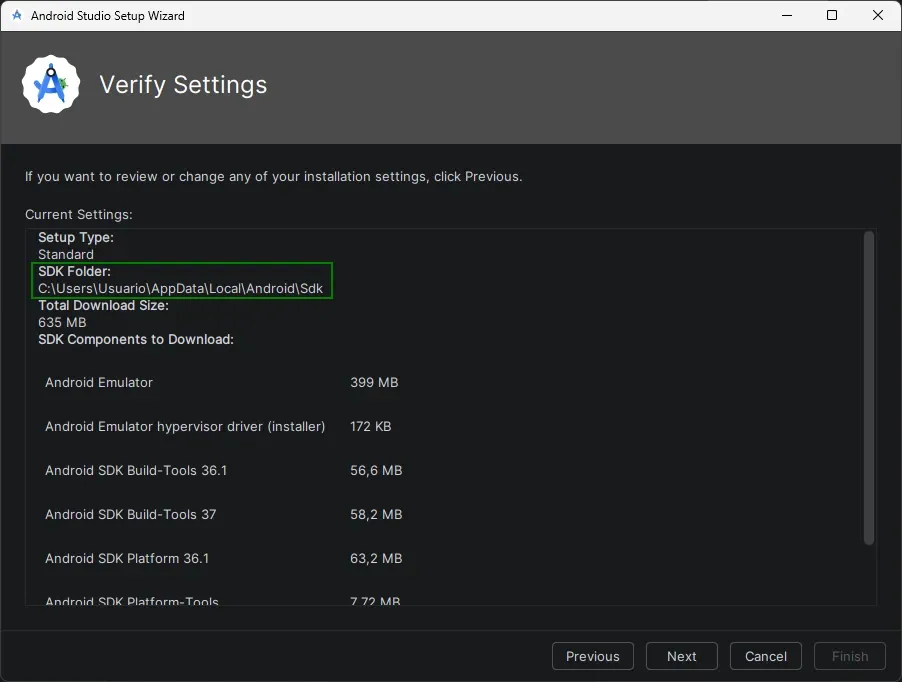Image resolution: width=902 pixels, height=682 pixels.
Task: Click the '56,6 MB' size value
Action: [376, 470]
